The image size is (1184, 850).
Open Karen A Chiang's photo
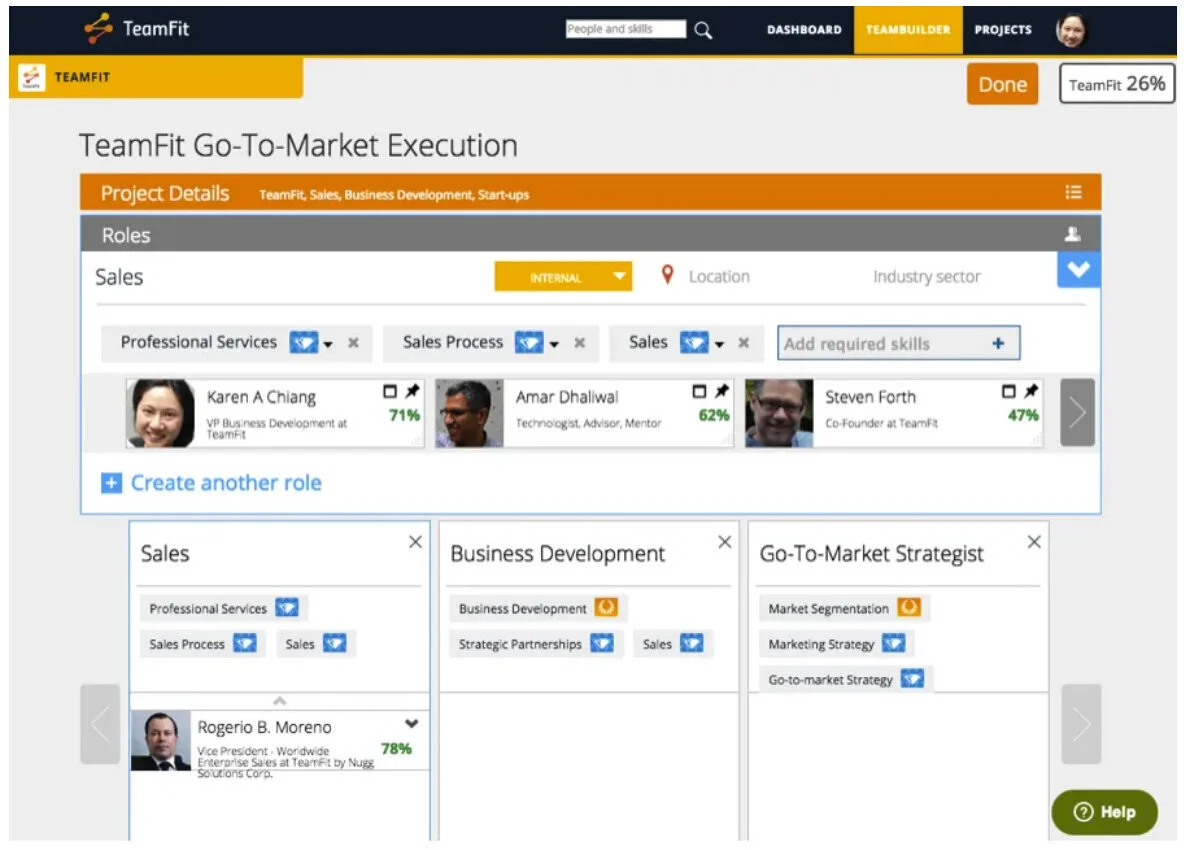(x=160, y=413)
